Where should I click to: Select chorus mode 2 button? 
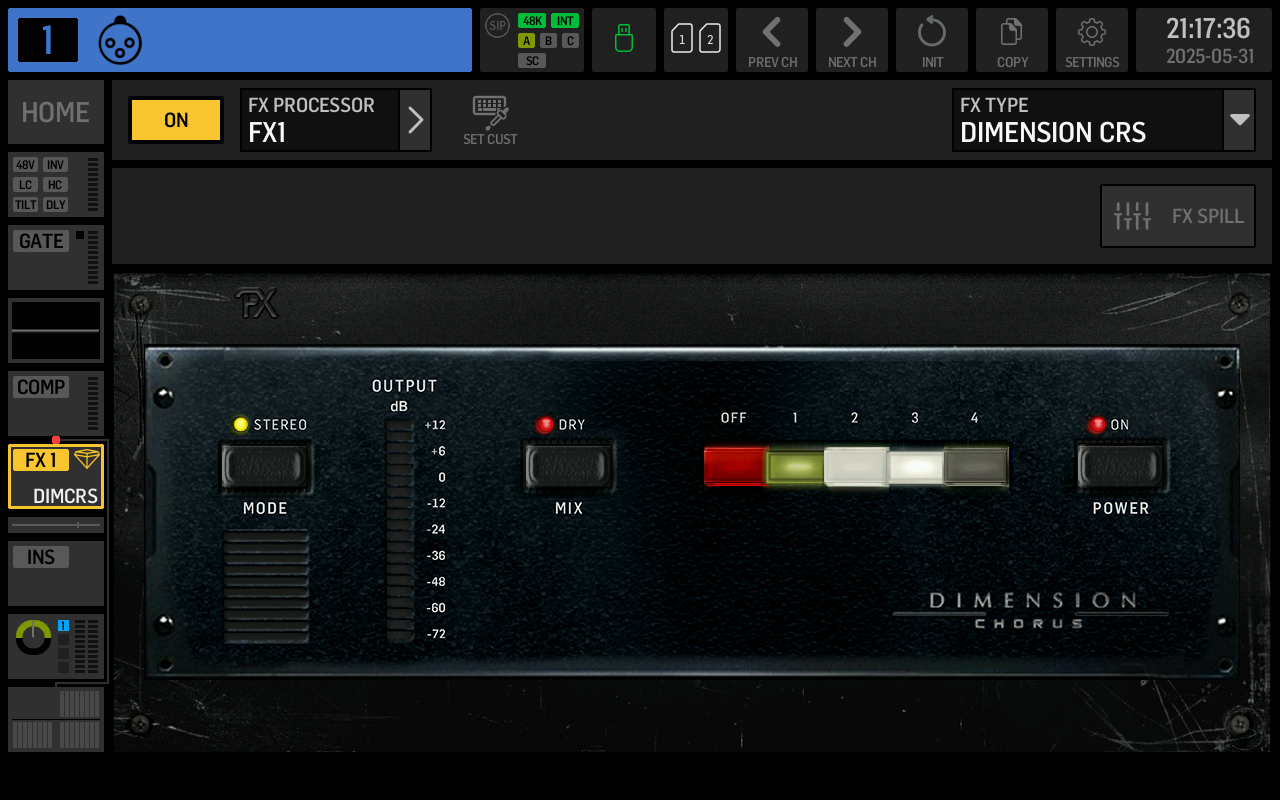point(855,466)
